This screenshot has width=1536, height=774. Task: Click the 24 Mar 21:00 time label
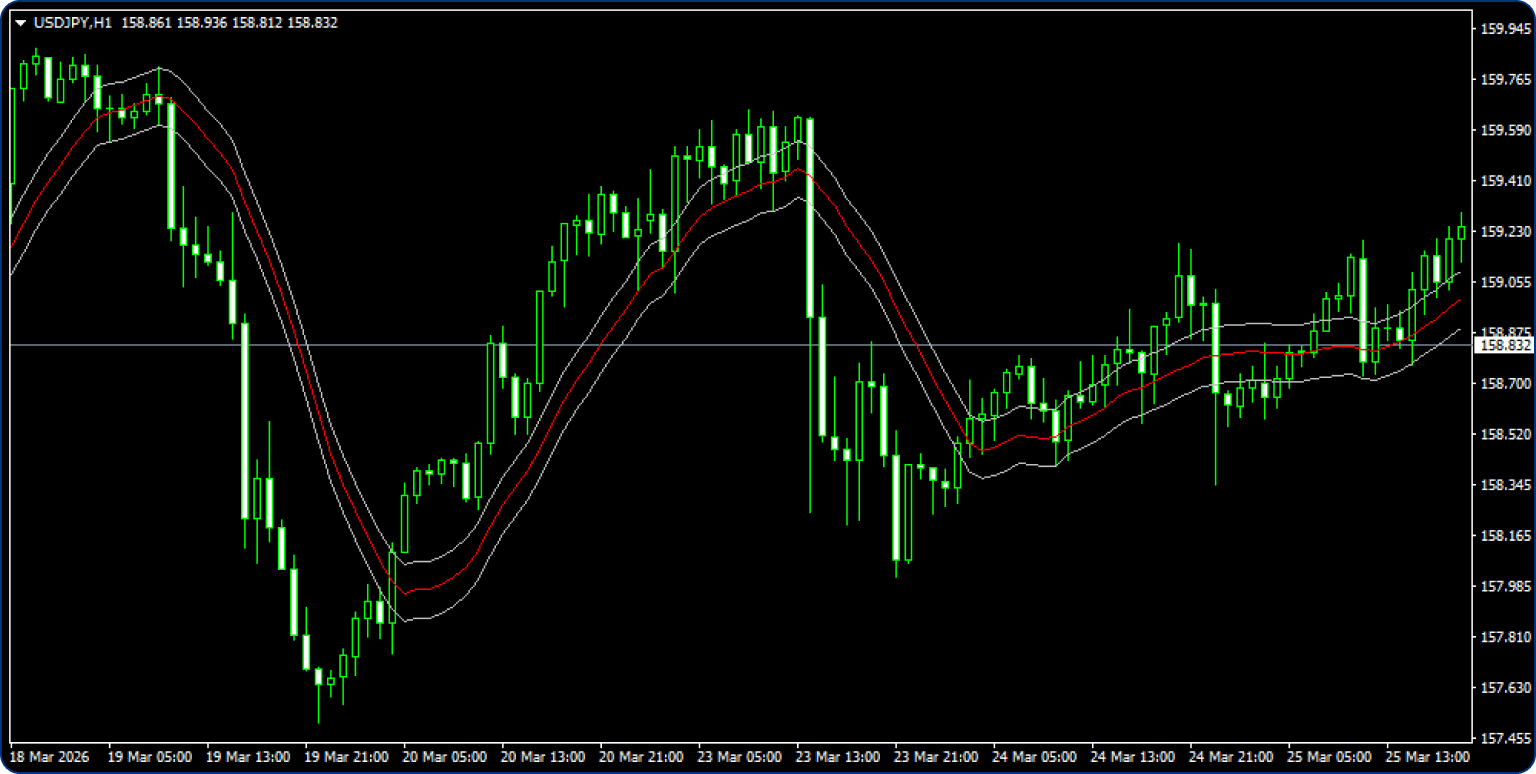[x=1230, y=758]
